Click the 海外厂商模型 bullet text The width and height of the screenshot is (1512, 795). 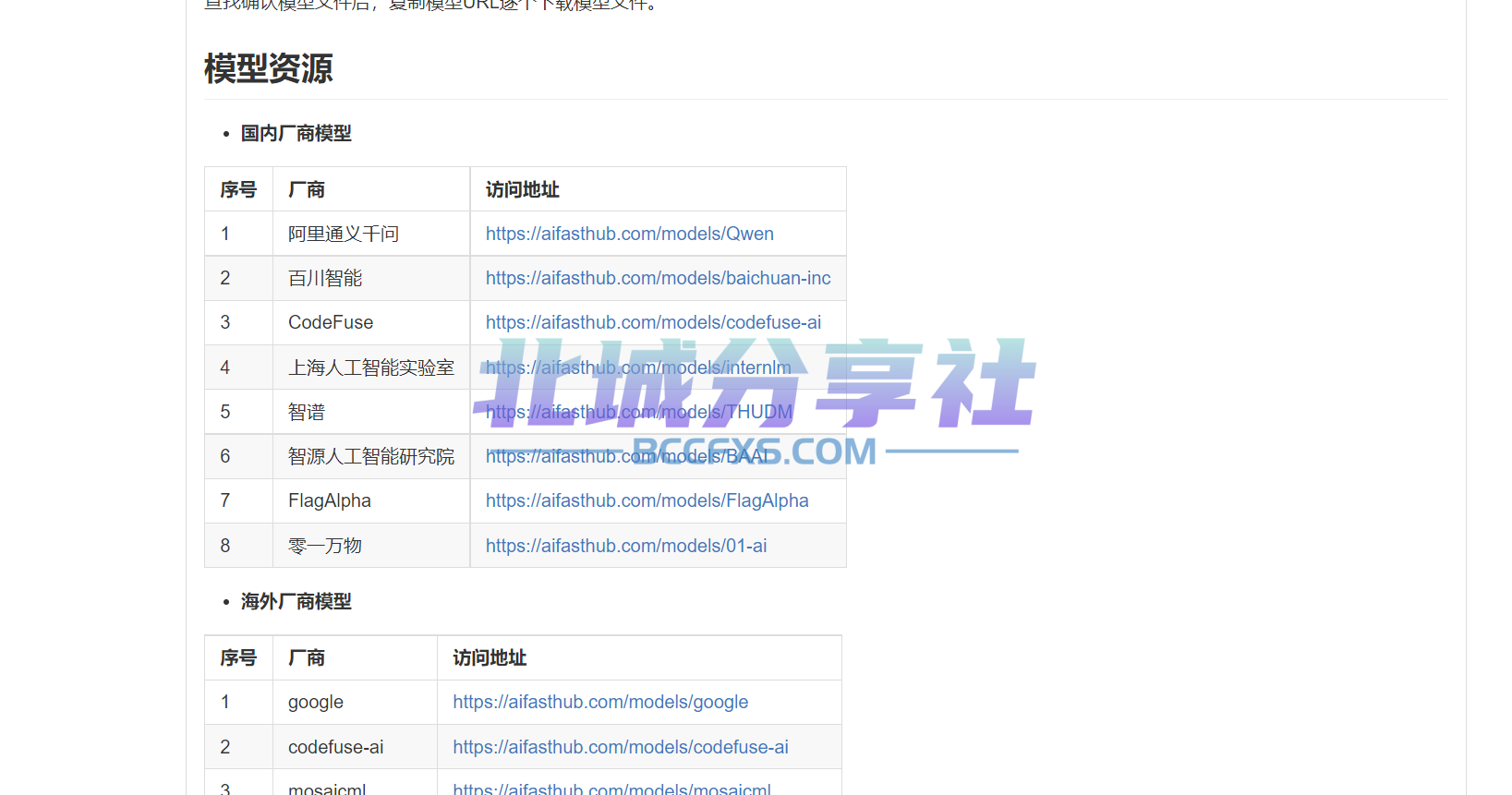click(x=296, y=601)
